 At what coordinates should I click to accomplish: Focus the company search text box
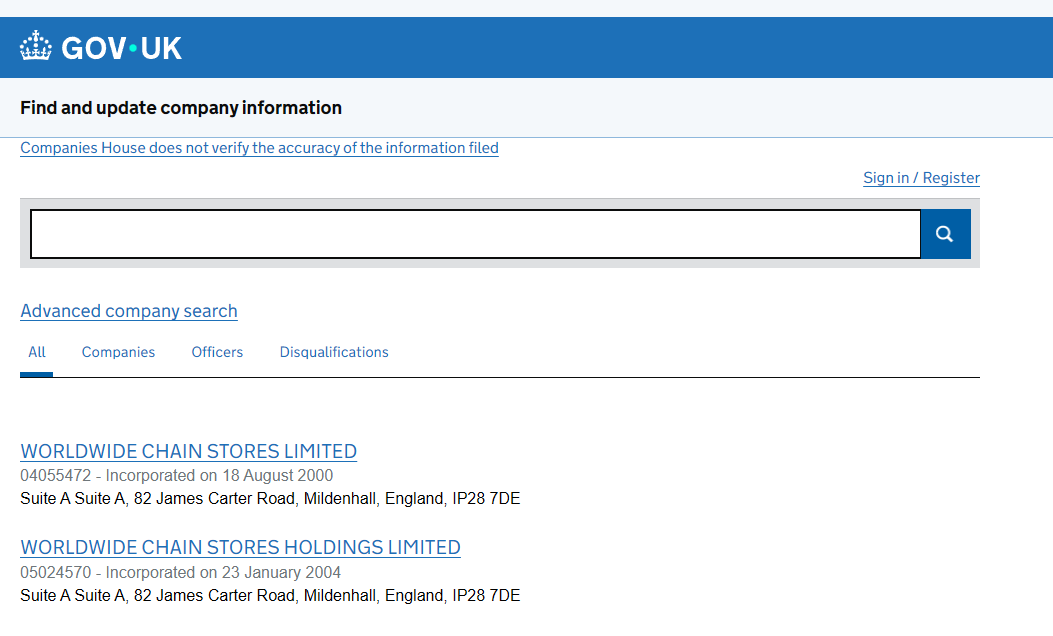tap(475, 234)
